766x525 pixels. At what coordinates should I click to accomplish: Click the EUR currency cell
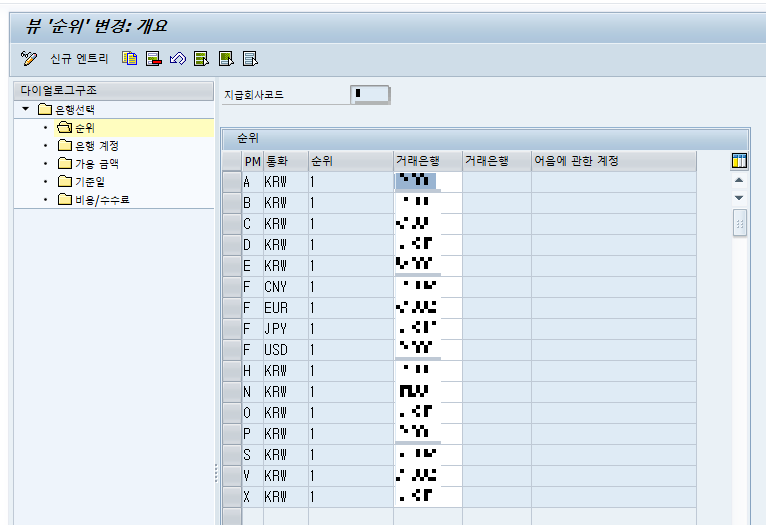pyautogui.click(x=286, y=308)
